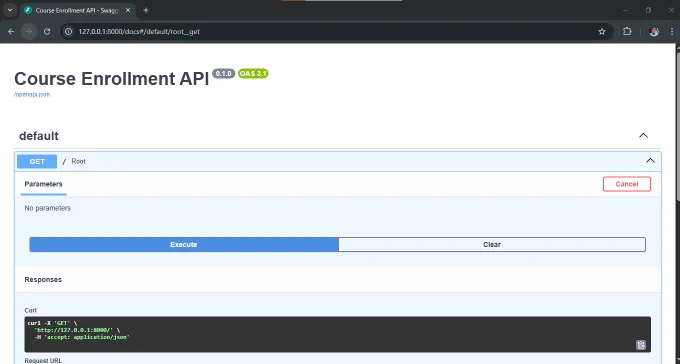Click the Course Enrollment API title
Image resolution: width=680 pixels, height=364 pixels.
pos(111,79)
